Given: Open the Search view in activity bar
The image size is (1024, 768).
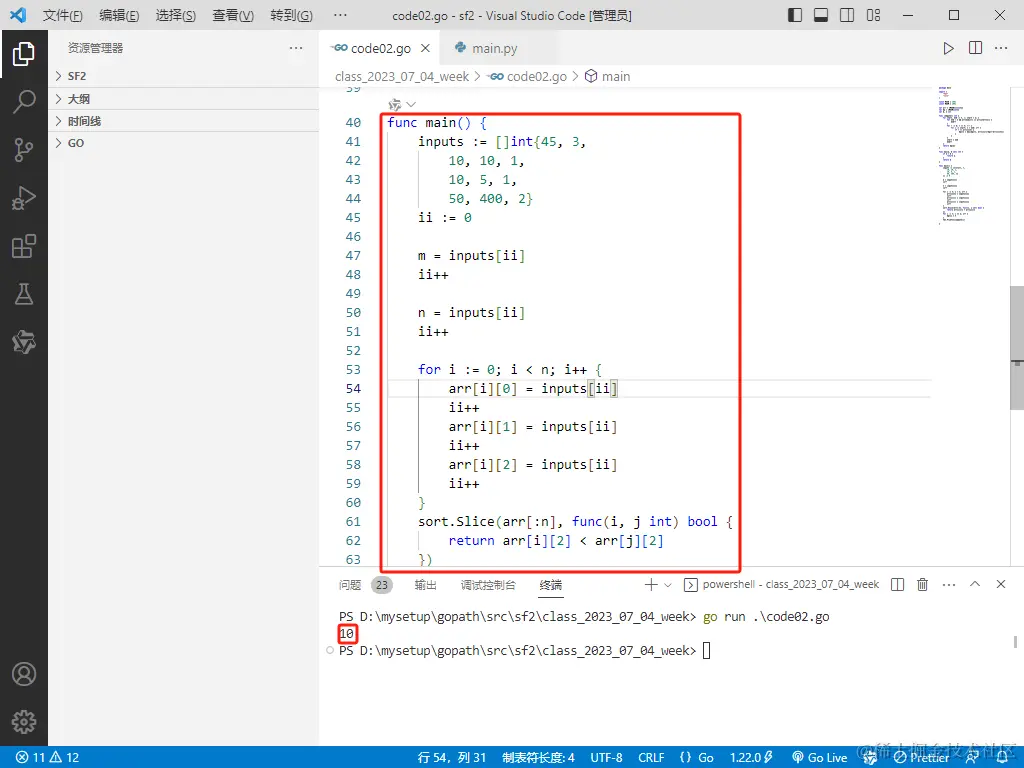Looking at the screenshot, I should click(24, 102).
